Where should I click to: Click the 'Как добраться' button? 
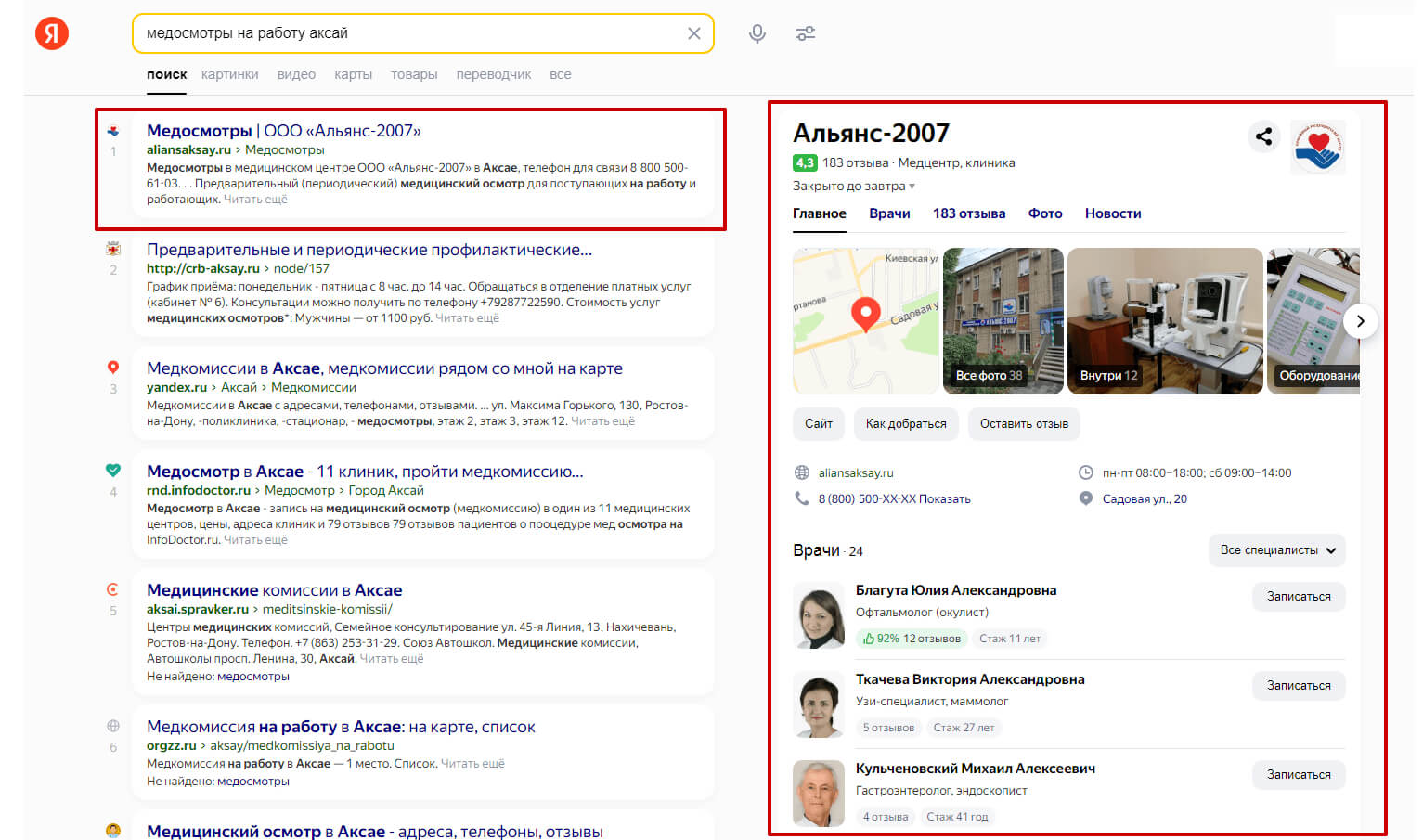906,424
